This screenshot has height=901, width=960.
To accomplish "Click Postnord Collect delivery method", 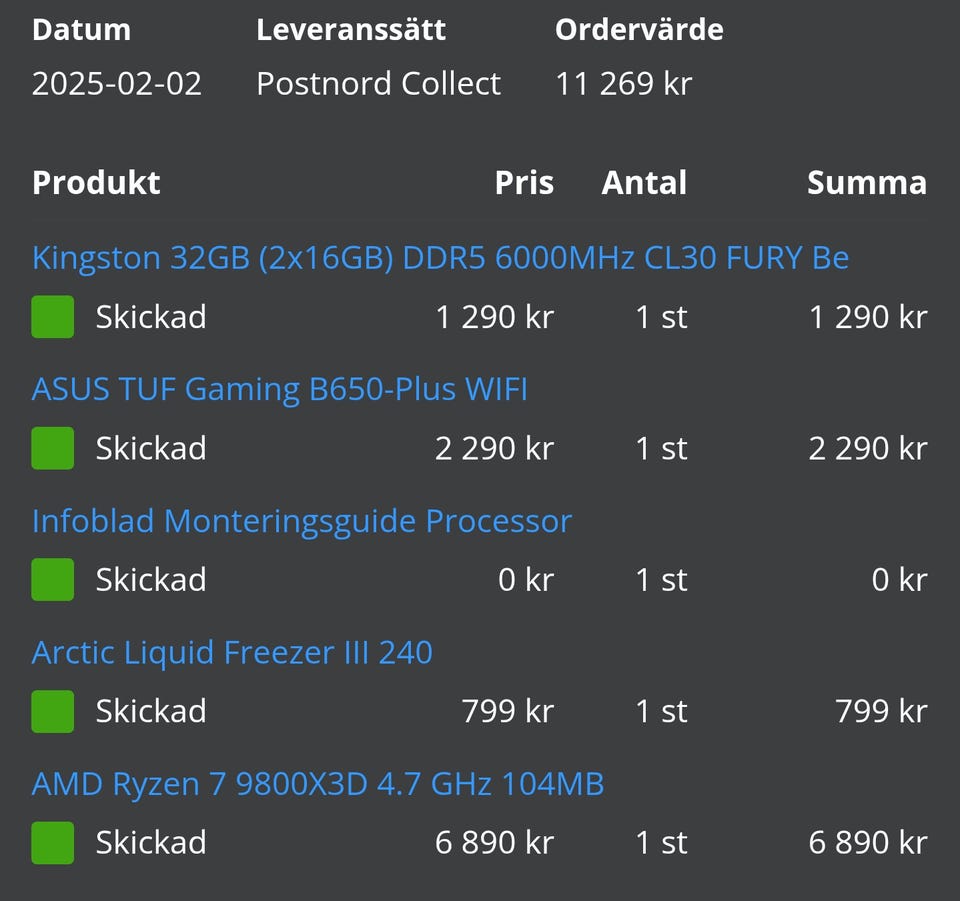I will pyautogui.click(x=378, y=84).
